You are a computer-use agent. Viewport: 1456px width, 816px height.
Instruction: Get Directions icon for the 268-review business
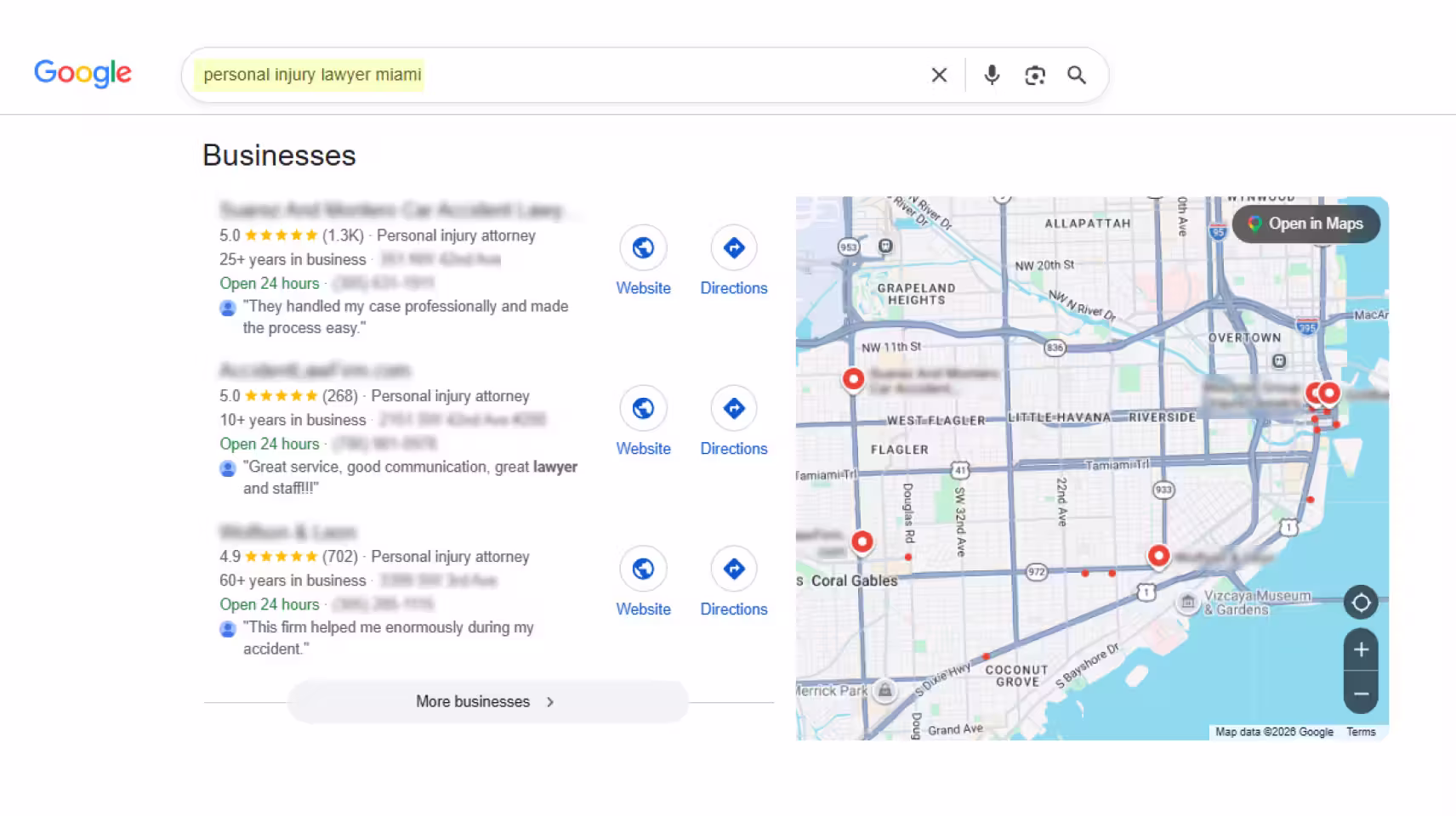[734, 409]
